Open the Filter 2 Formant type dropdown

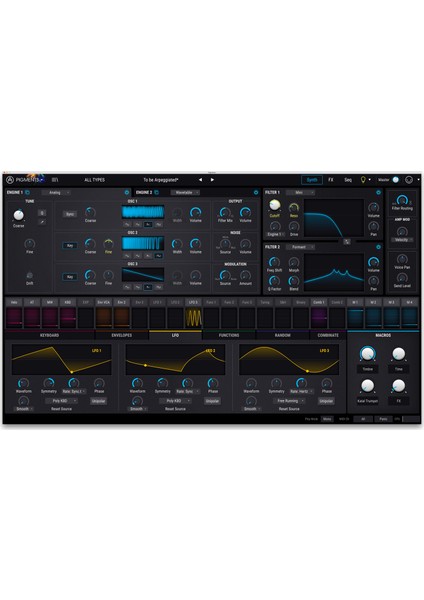click(x=300, y=247)
